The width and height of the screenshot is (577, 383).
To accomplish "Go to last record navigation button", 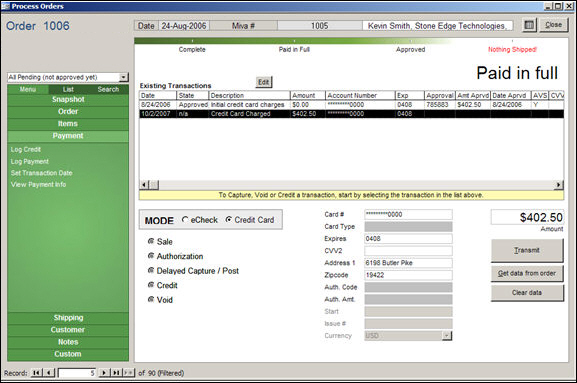I will pyautogui.click(x=116, y=373).
